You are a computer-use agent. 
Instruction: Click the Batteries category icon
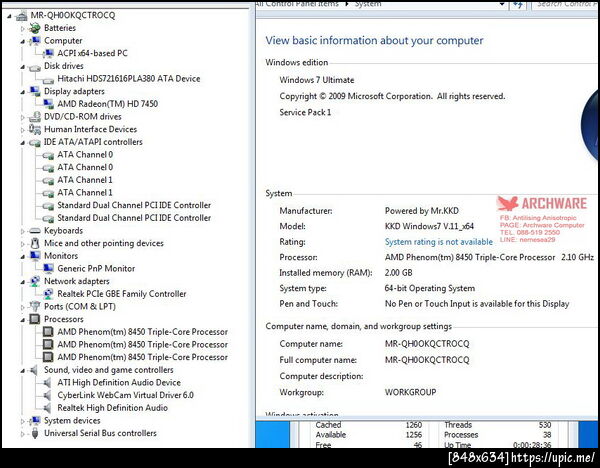click(x=35, y=28)
